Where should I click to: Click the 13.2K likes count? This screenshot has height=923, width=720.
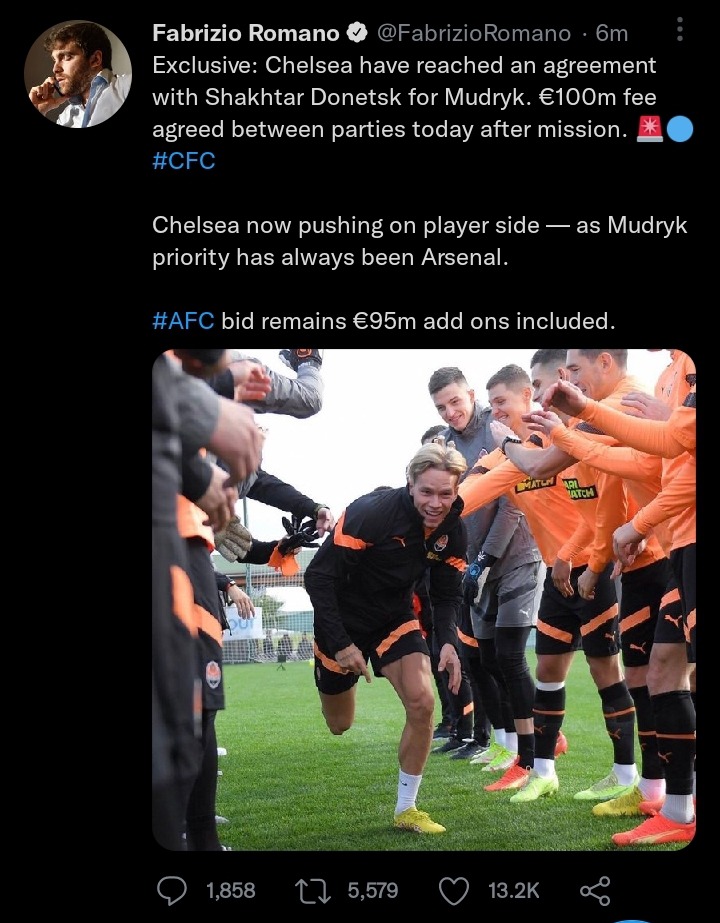tap(513, 891)
